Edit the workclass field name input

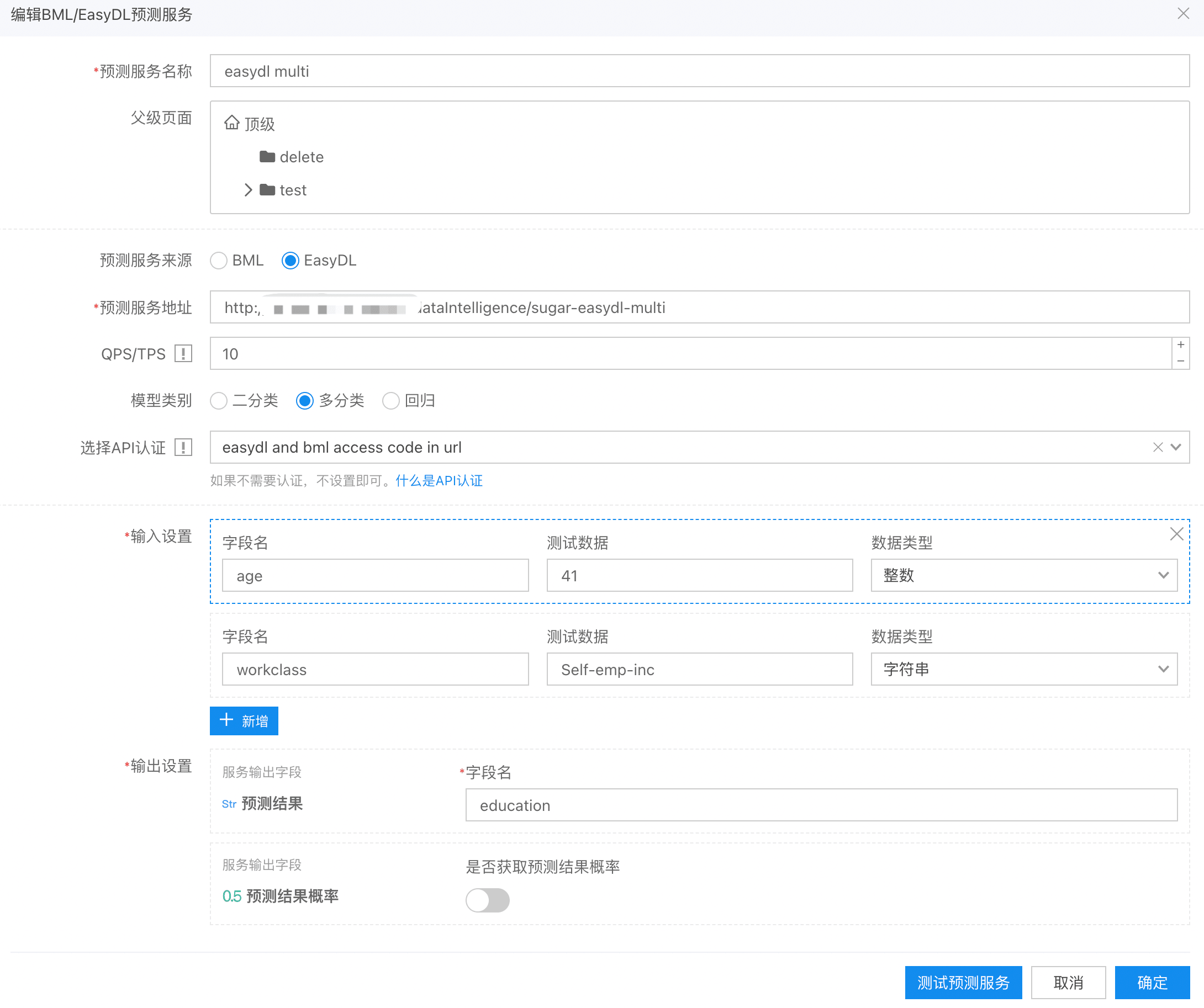pyautogui.click(x=375, y=669)
